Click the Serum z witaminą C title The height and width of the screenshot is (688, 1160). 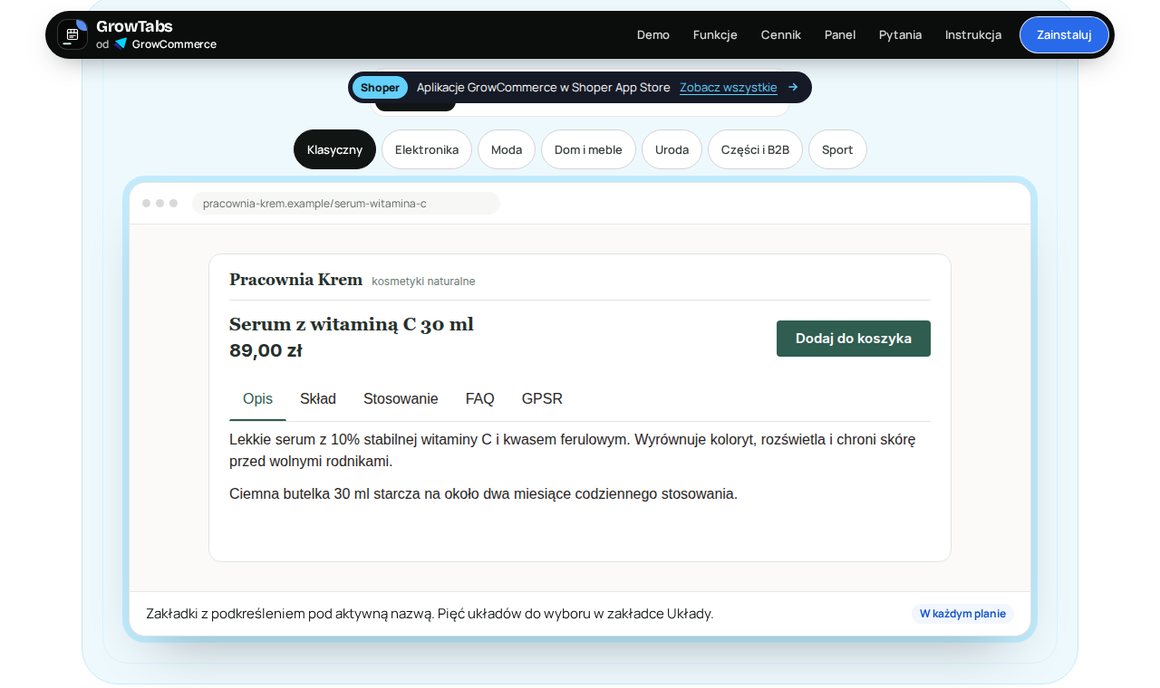pos(351,324)
